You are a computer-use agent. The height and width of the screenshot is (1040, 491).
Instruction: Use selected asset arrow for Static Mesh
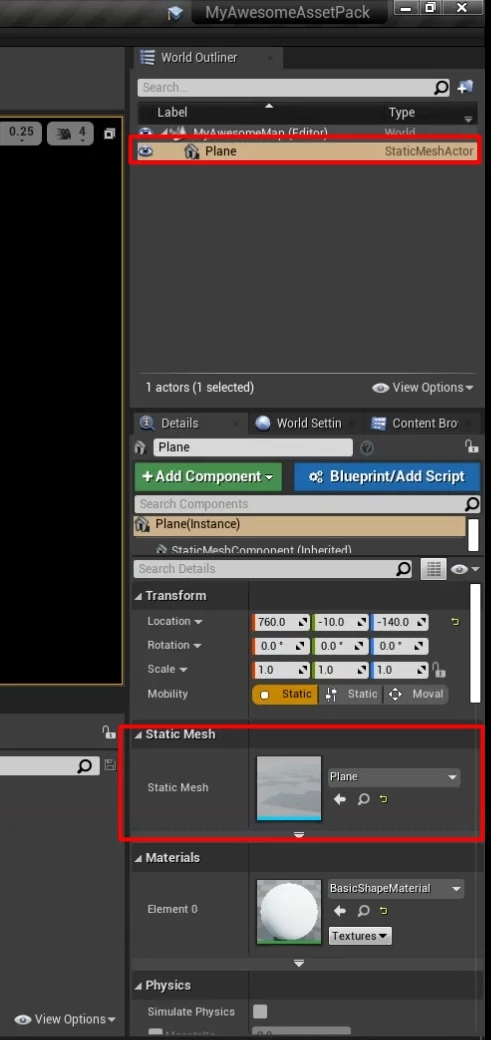[x=340, y=799]
